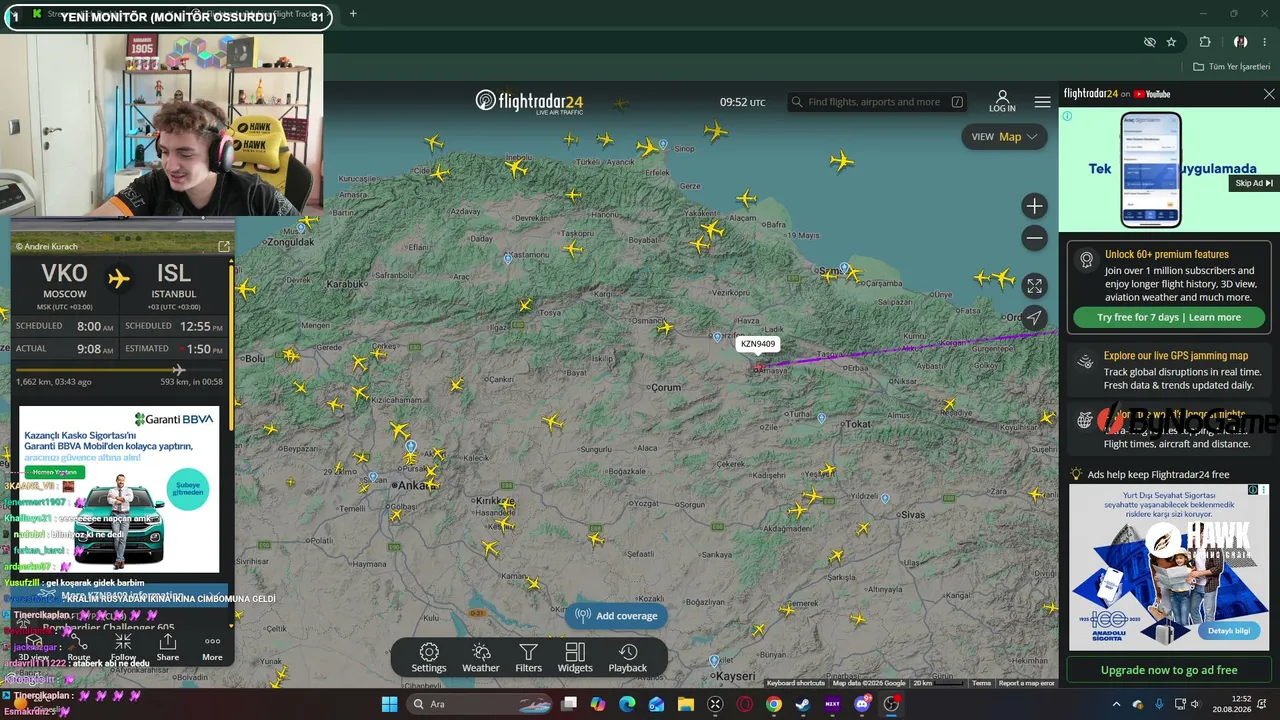Open the photo source link icon

click(x=224, y=246)
